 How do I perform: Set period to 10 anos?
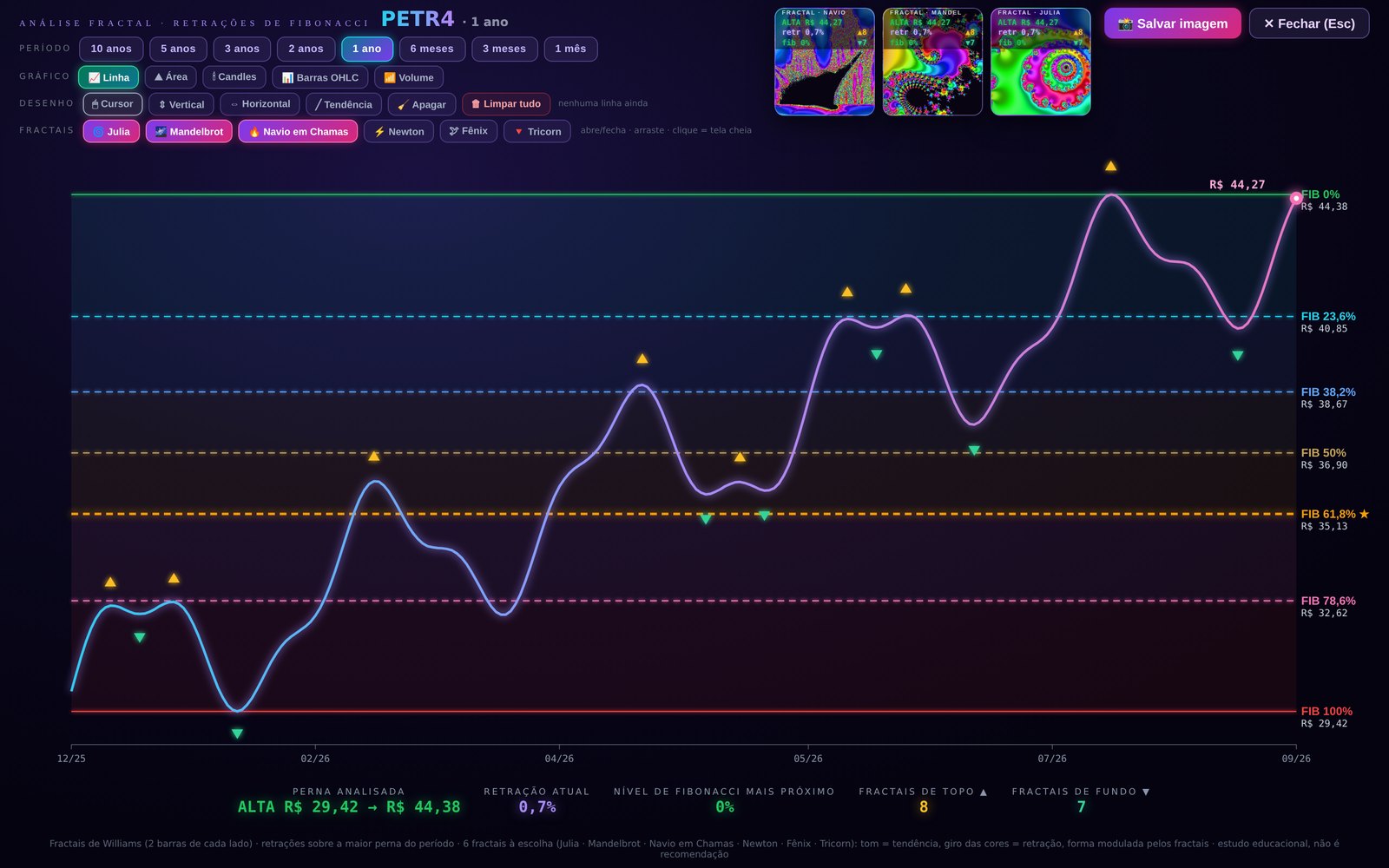tap(111, 49)
